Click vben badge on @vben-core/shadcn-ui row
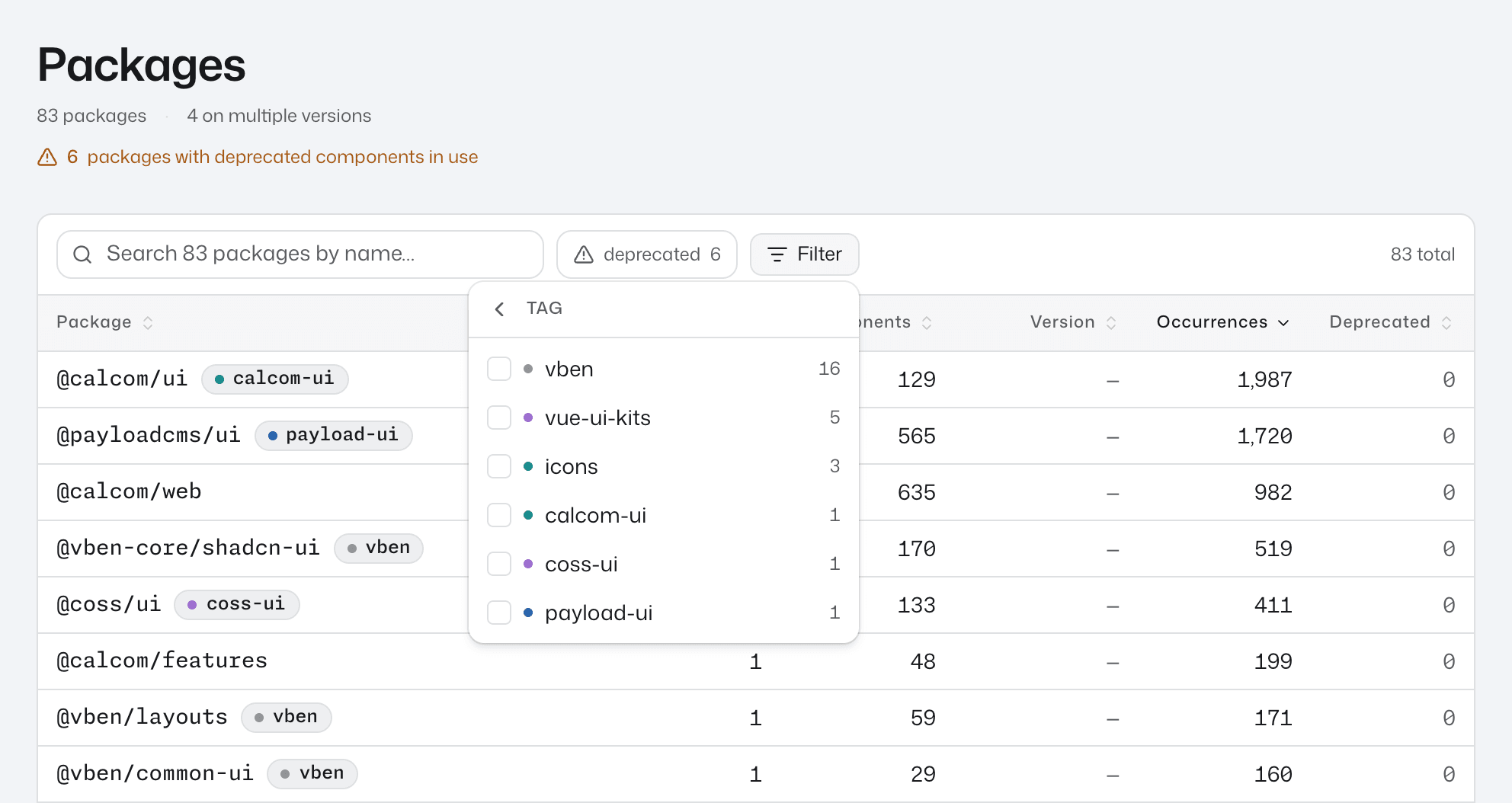Viewport: 1512px width, 803px height. coord(378,548)
